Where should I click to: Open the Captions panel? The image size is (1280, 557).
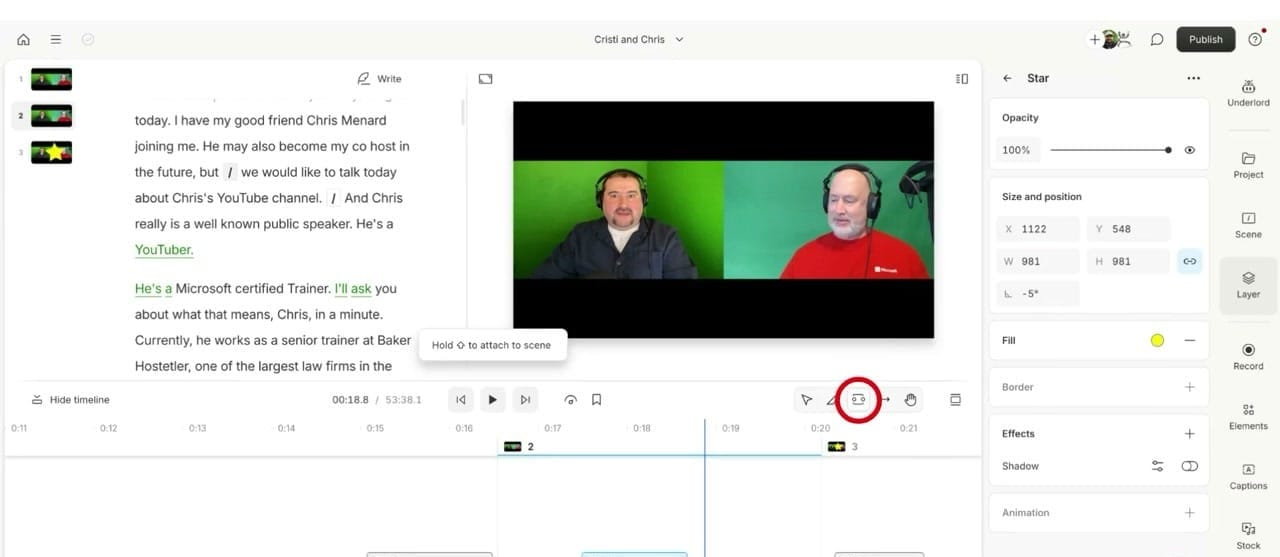(x=1248, y=476)
